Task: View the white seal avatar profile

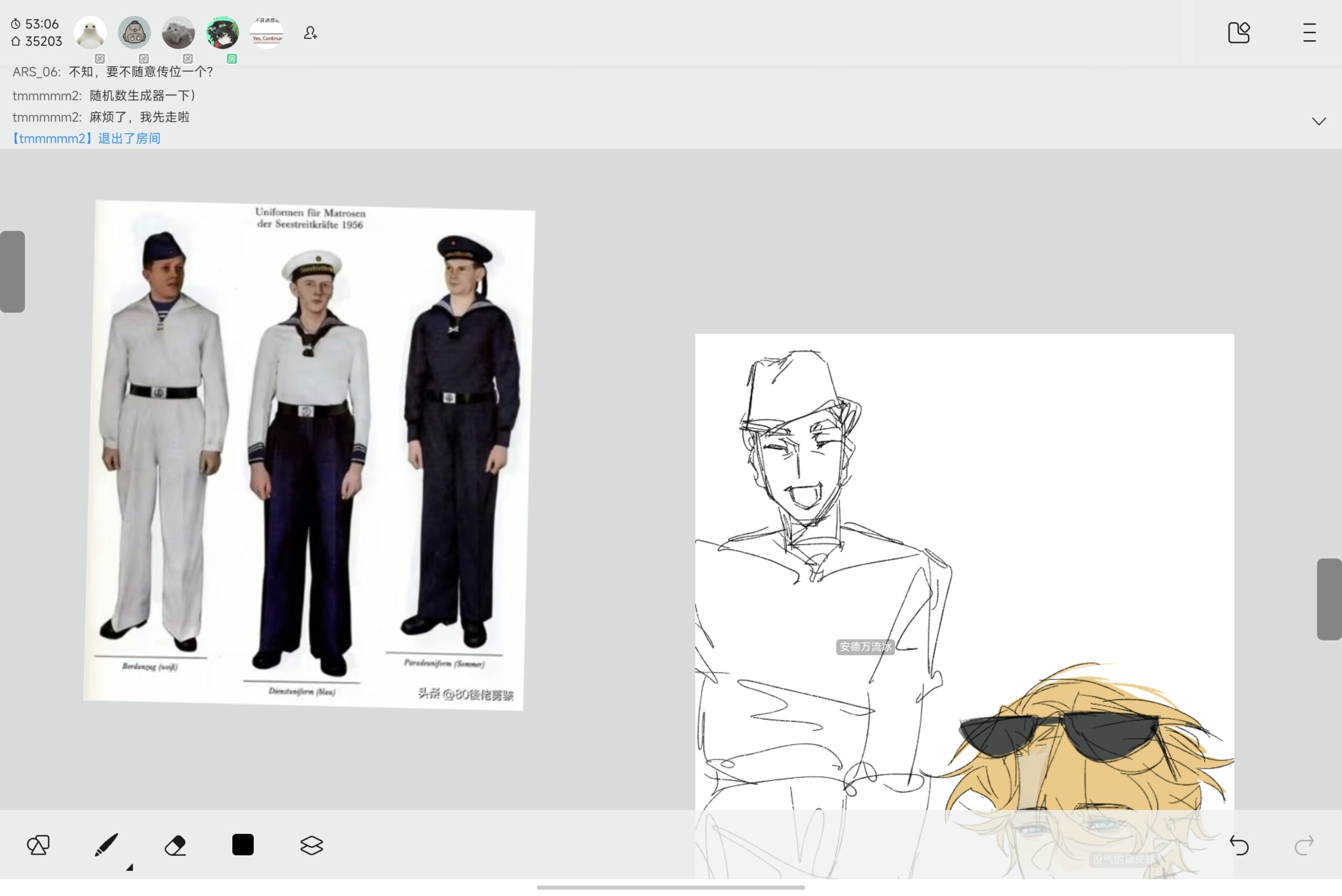Action: click(x=90, y=33)
